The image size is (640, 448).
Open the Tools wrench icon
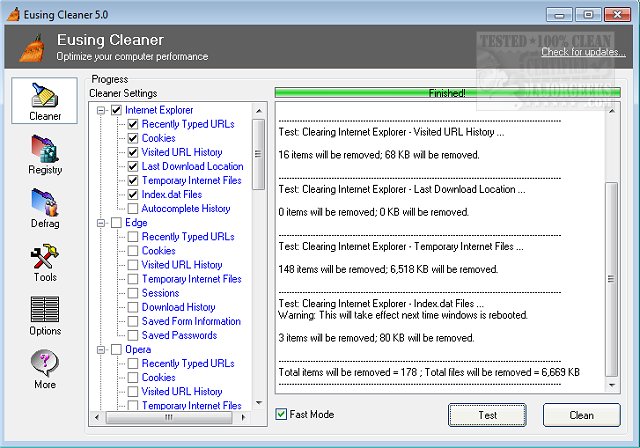tap(45, 260)
